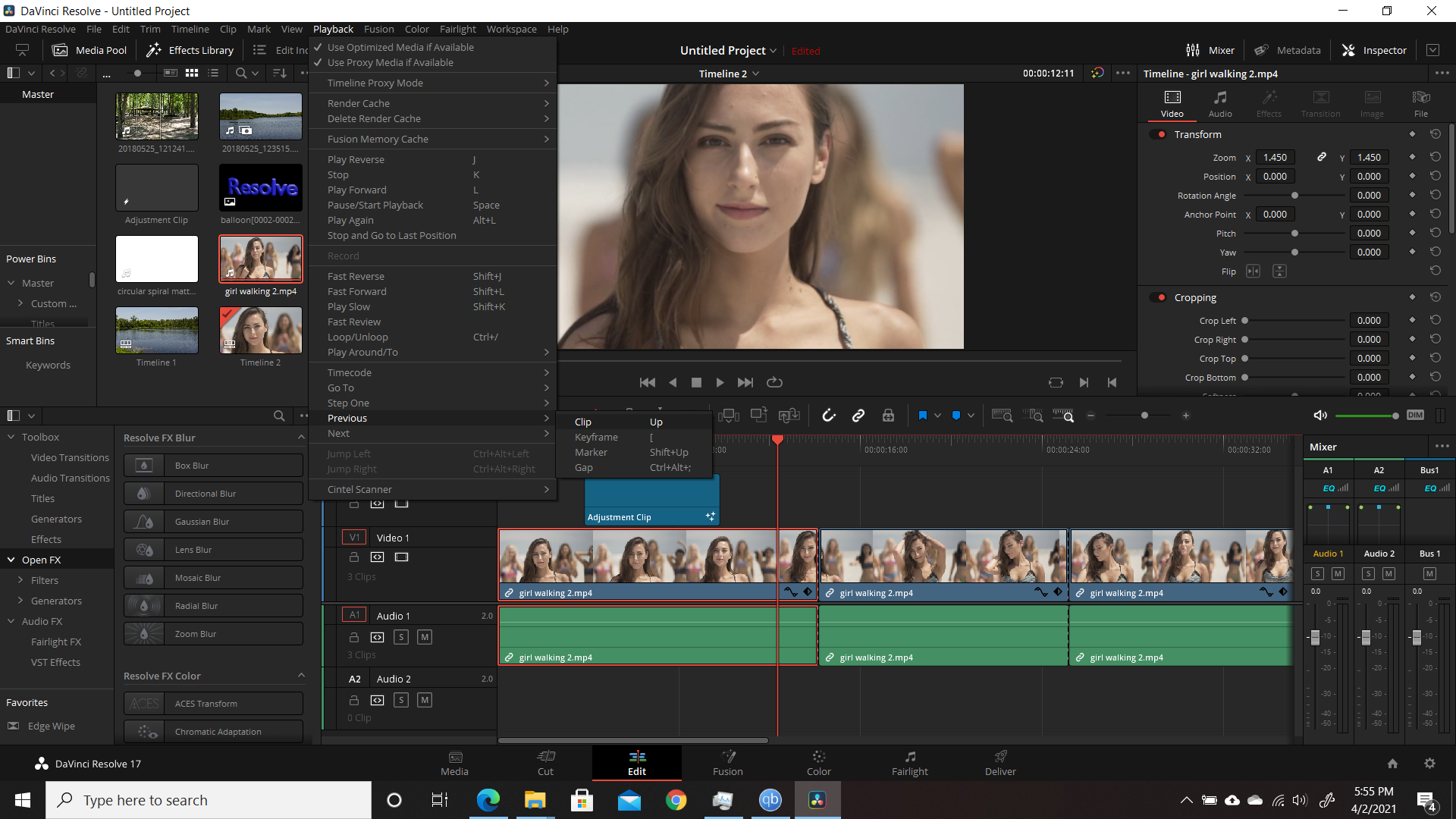Jump to last frame in viewer
The image size is (1456, 819).
click(x=745, y=383)
